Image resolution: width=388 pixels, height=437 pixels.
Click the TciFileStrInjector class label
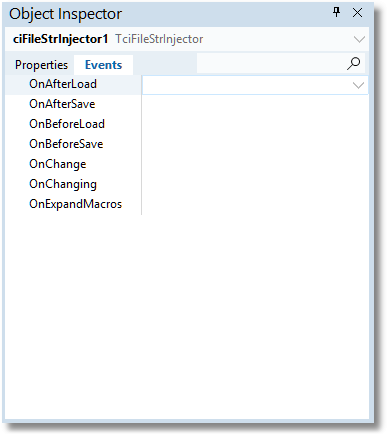pyautogui.click(x=159, y=39)
